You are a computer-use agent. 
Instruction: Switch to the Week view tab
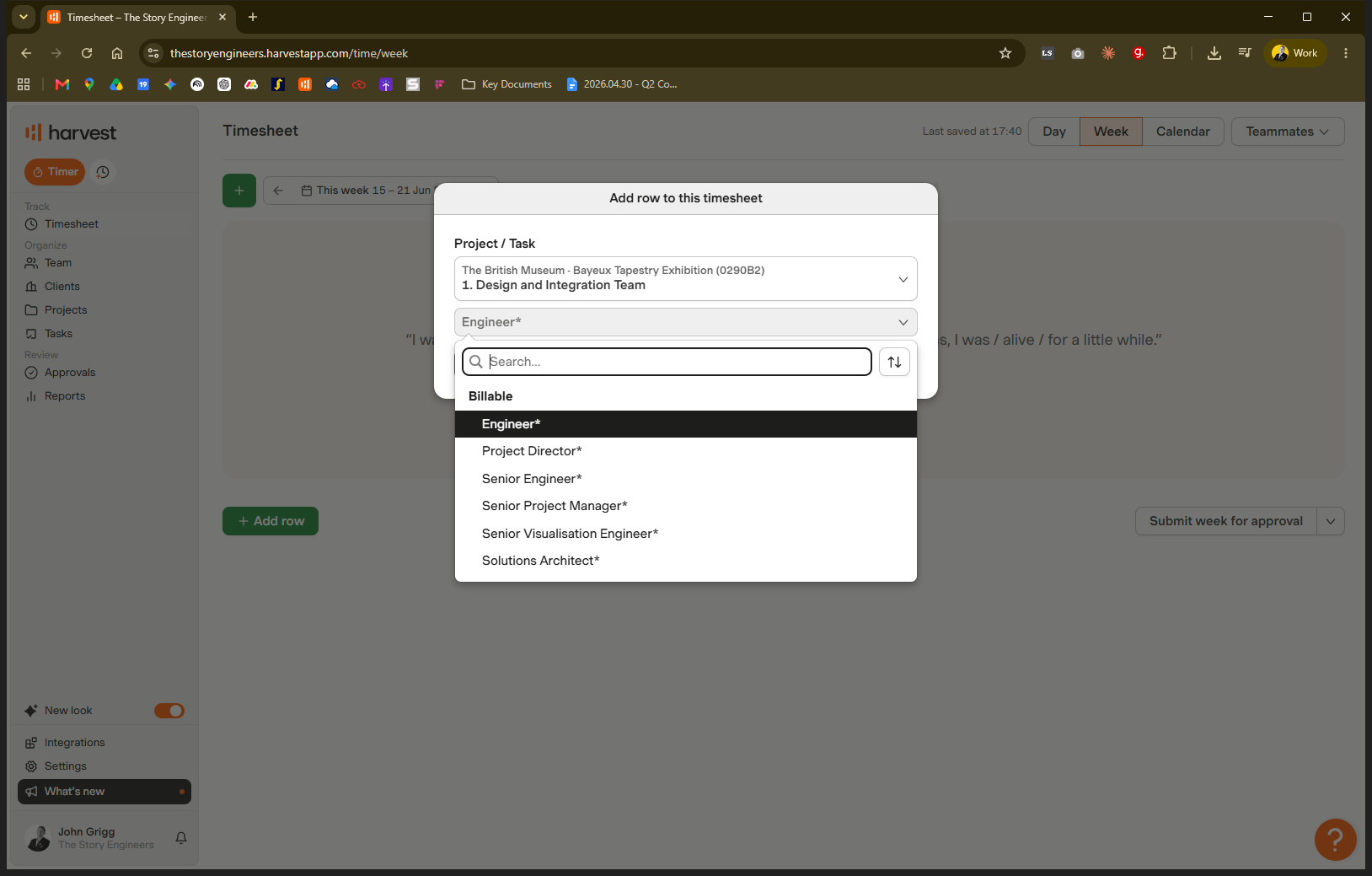click(1111, 132)
